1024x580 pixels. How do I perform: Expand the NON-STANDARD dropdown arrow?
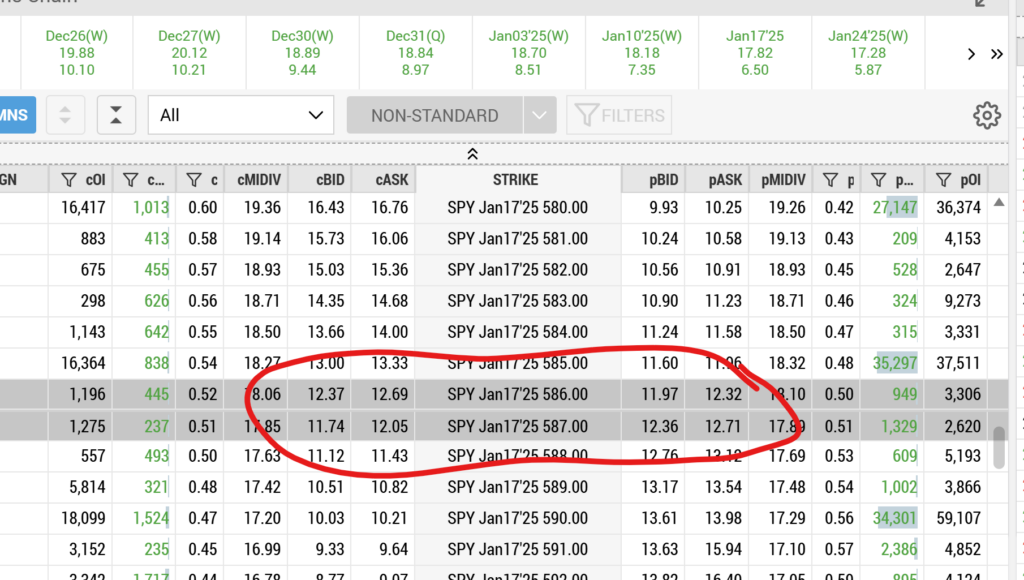point(539,116)
